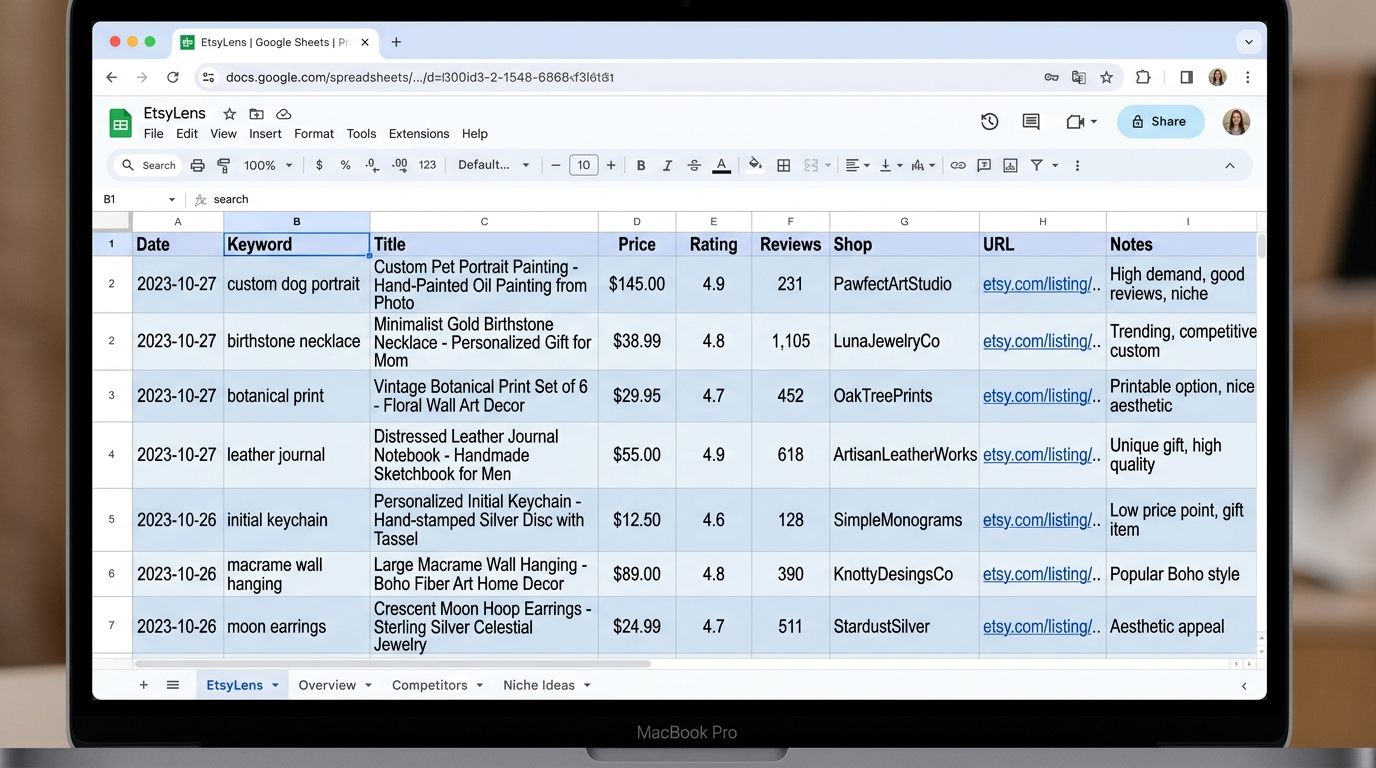The width and height of the screenshot is (1376, 768).
Task: Open the Extensions menu
Action: [x=419, y=134]
